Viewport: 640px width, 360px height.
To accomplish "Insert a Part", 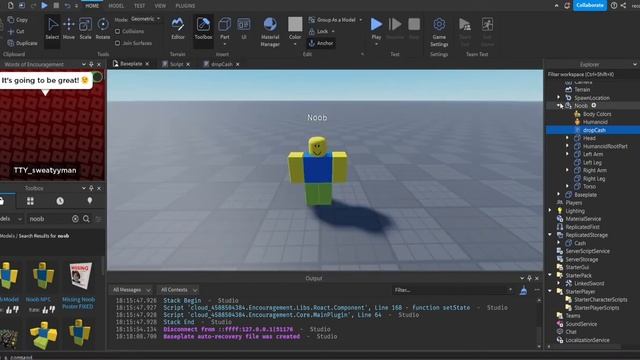I will tap(224, 29).
